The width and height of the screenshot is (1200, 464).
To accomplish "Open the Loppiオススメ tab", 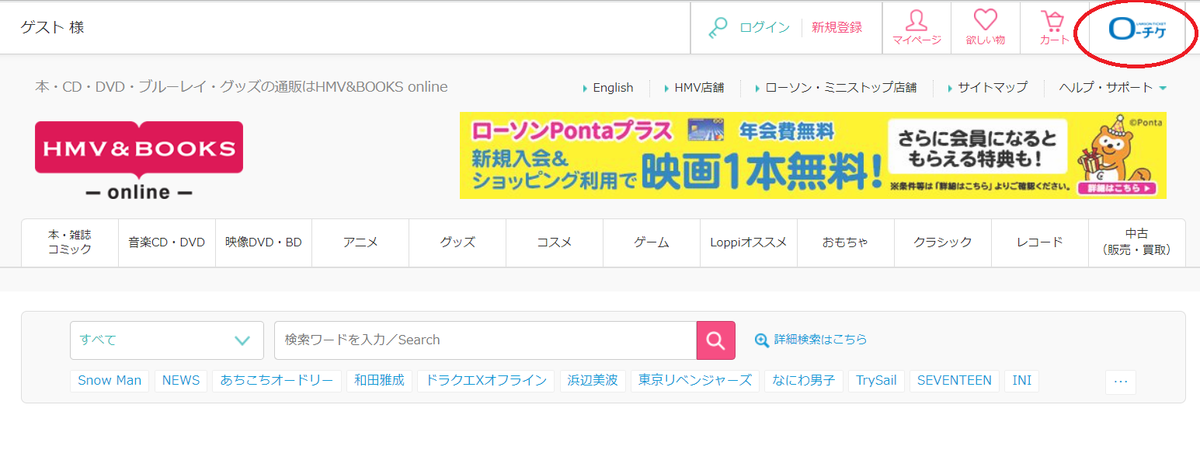I will [x=748, y=242].
